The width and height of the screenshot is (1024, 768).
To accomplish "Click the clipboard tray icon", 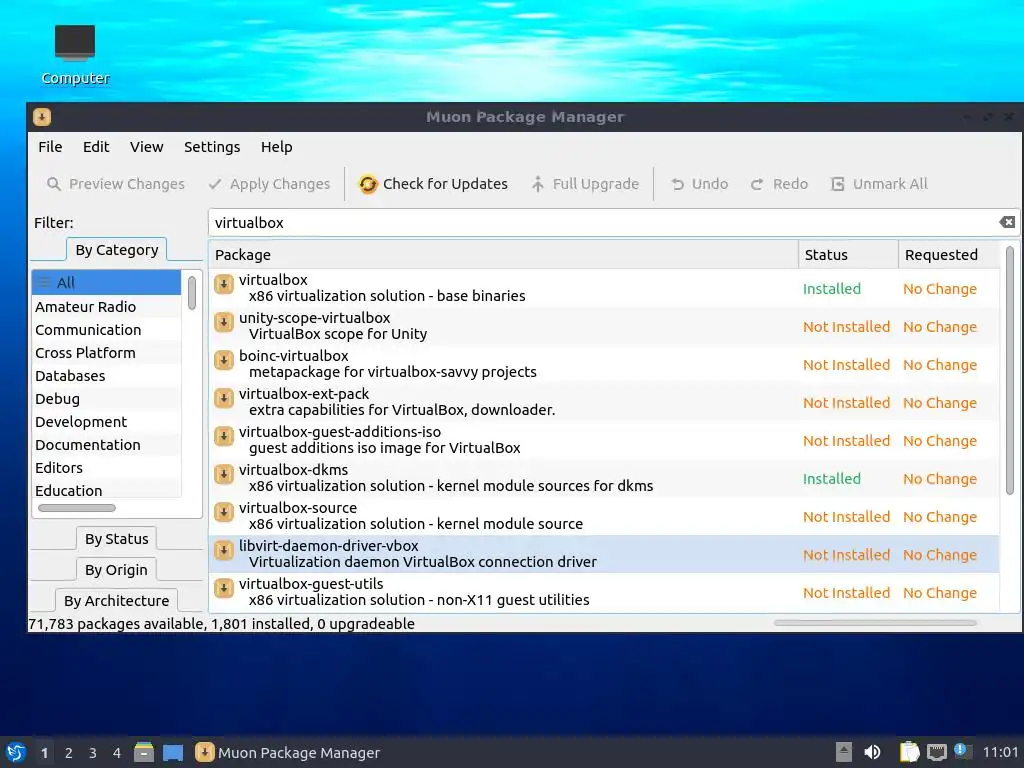I will [x=909, y=752].
